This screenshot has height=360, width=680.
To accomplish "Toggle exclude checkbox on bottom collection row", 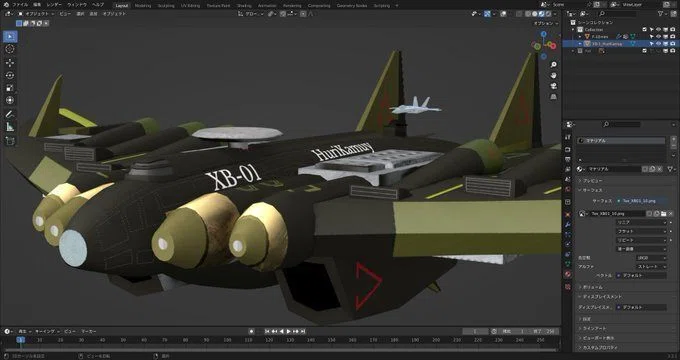I will [x=644, y=51].
